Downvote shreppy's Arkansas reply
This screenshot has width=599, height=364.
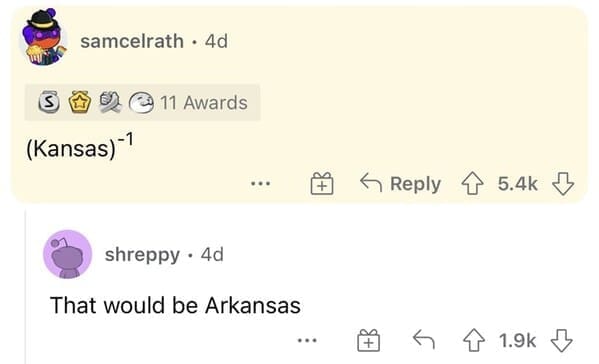[561, 340]
